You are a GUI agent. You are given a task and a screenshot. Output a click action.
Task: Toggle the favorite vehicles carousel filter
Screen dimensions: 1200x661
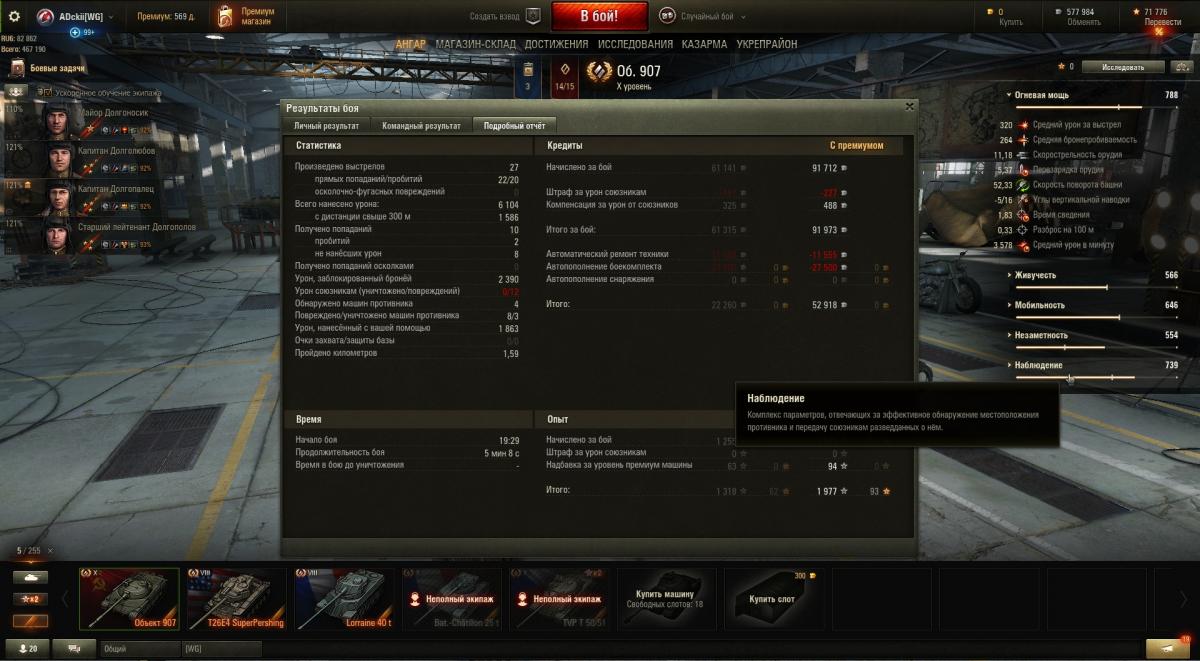pos(30,620)
